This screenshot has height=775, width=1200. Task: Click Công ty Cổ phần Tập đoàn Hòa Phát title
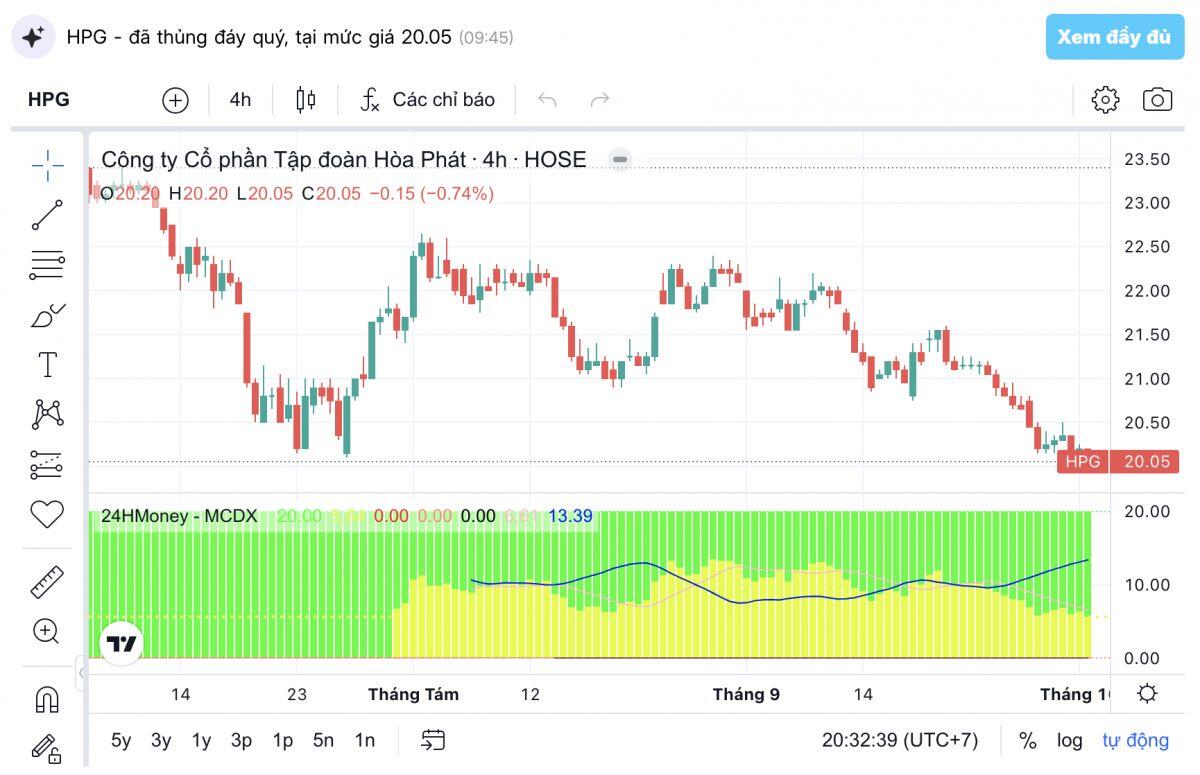click(x=283, y=159)
